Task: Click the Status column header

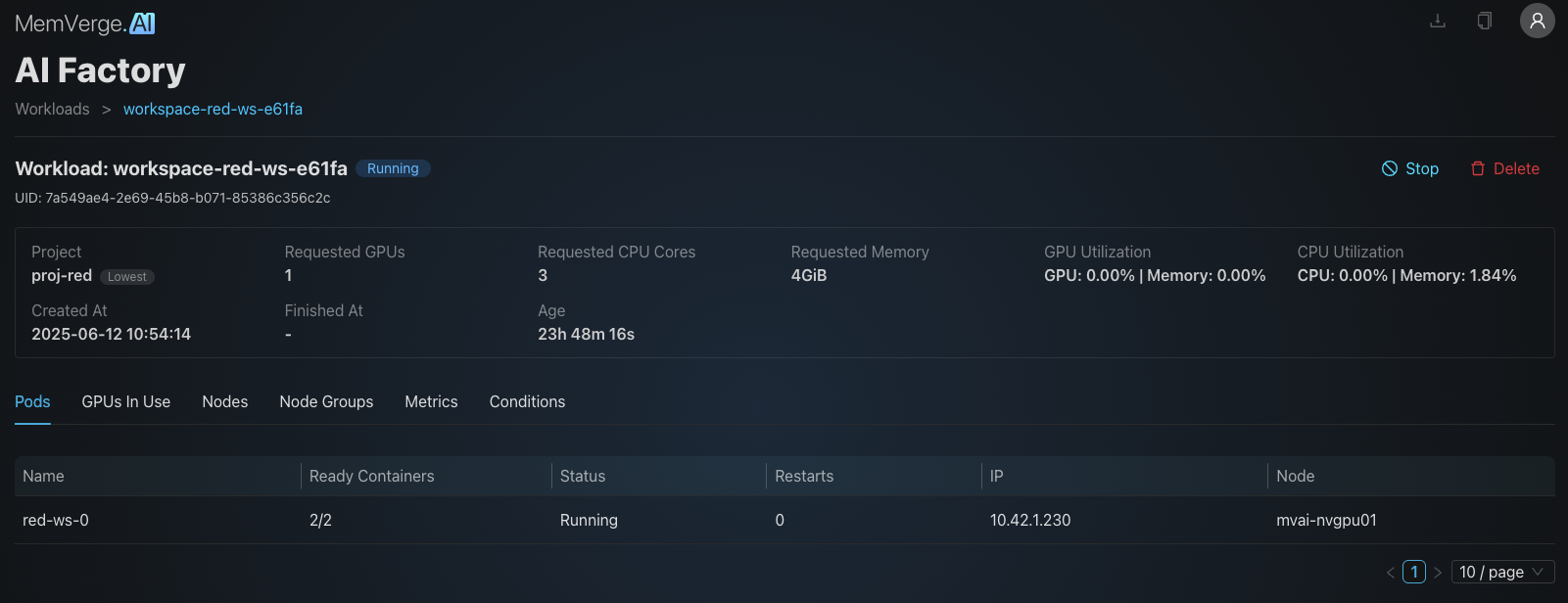Action: tap(583, 476)
